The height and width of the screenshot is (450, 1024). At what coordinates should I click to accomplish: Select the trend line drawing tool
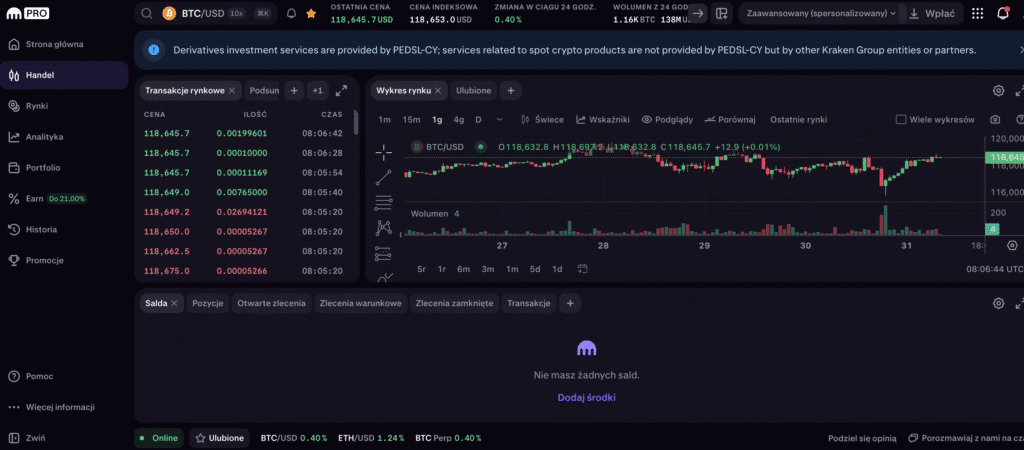pos(384,178)
